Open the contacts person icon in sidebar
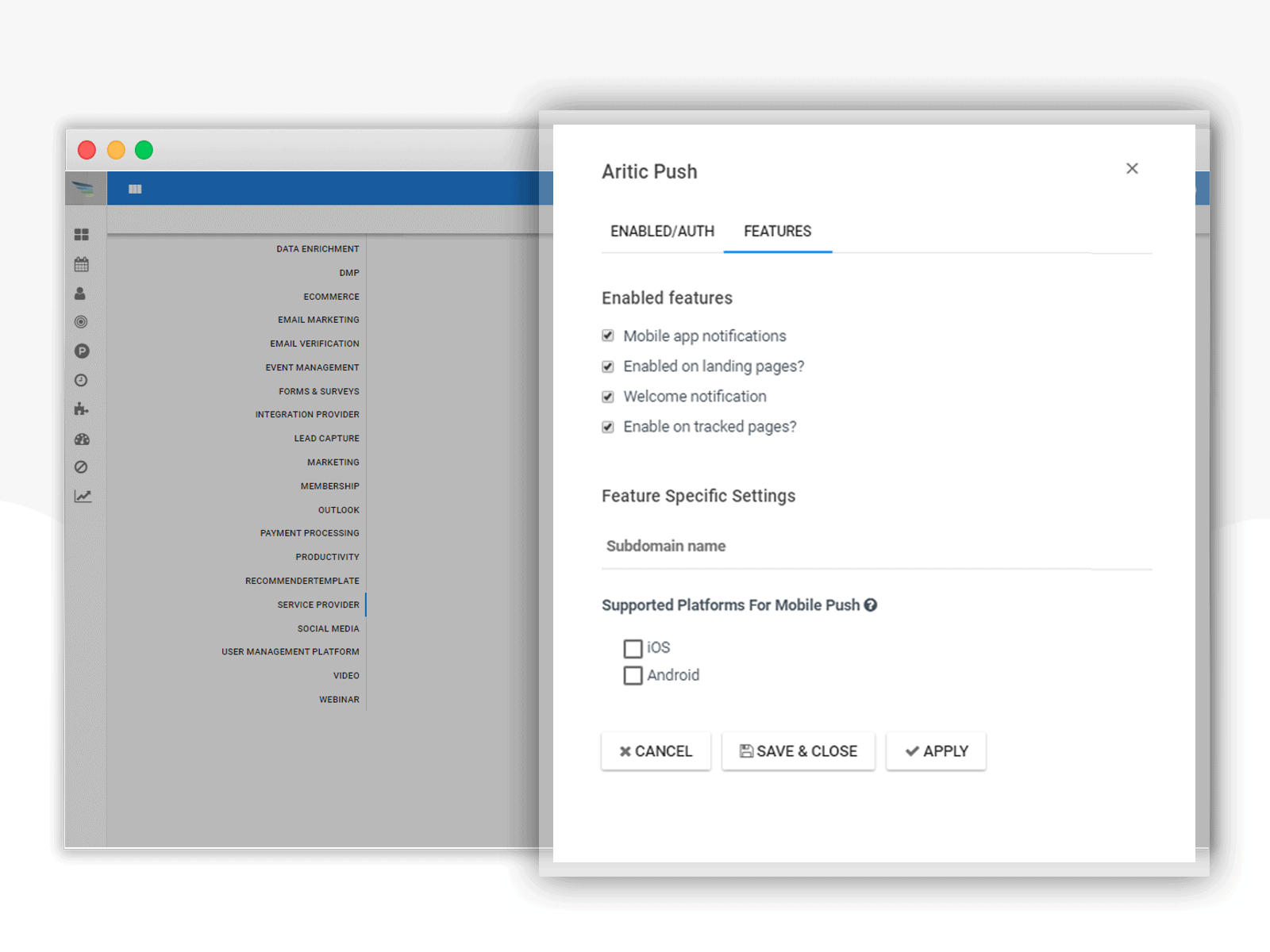Screen dimensions: 1270x952 tap(80, 294)
